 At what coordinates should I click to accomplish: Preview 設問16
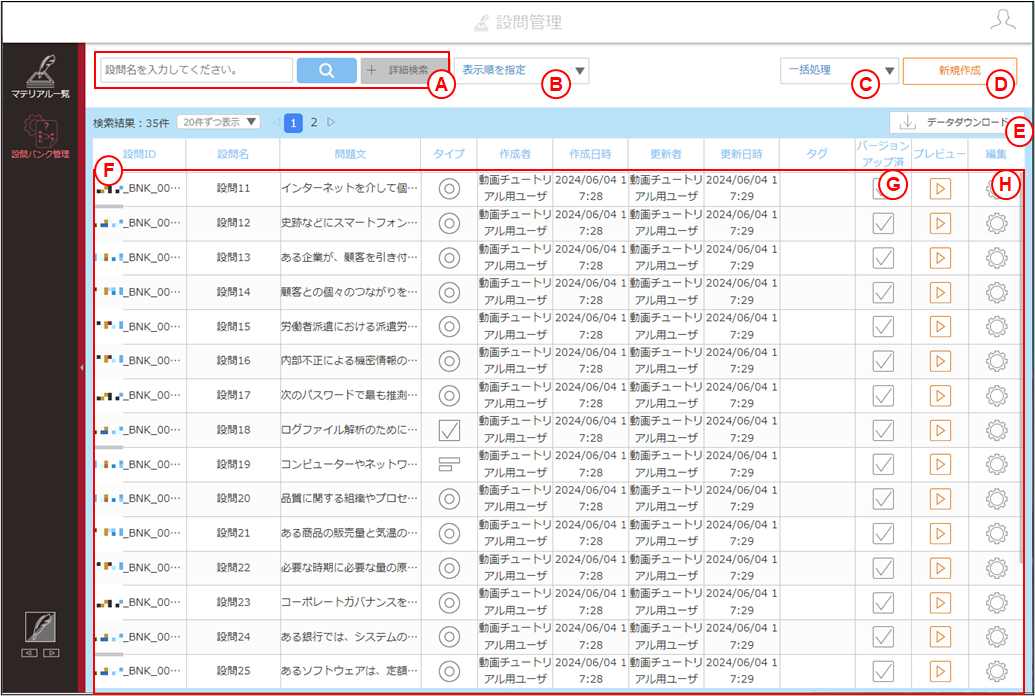point(940,361)
